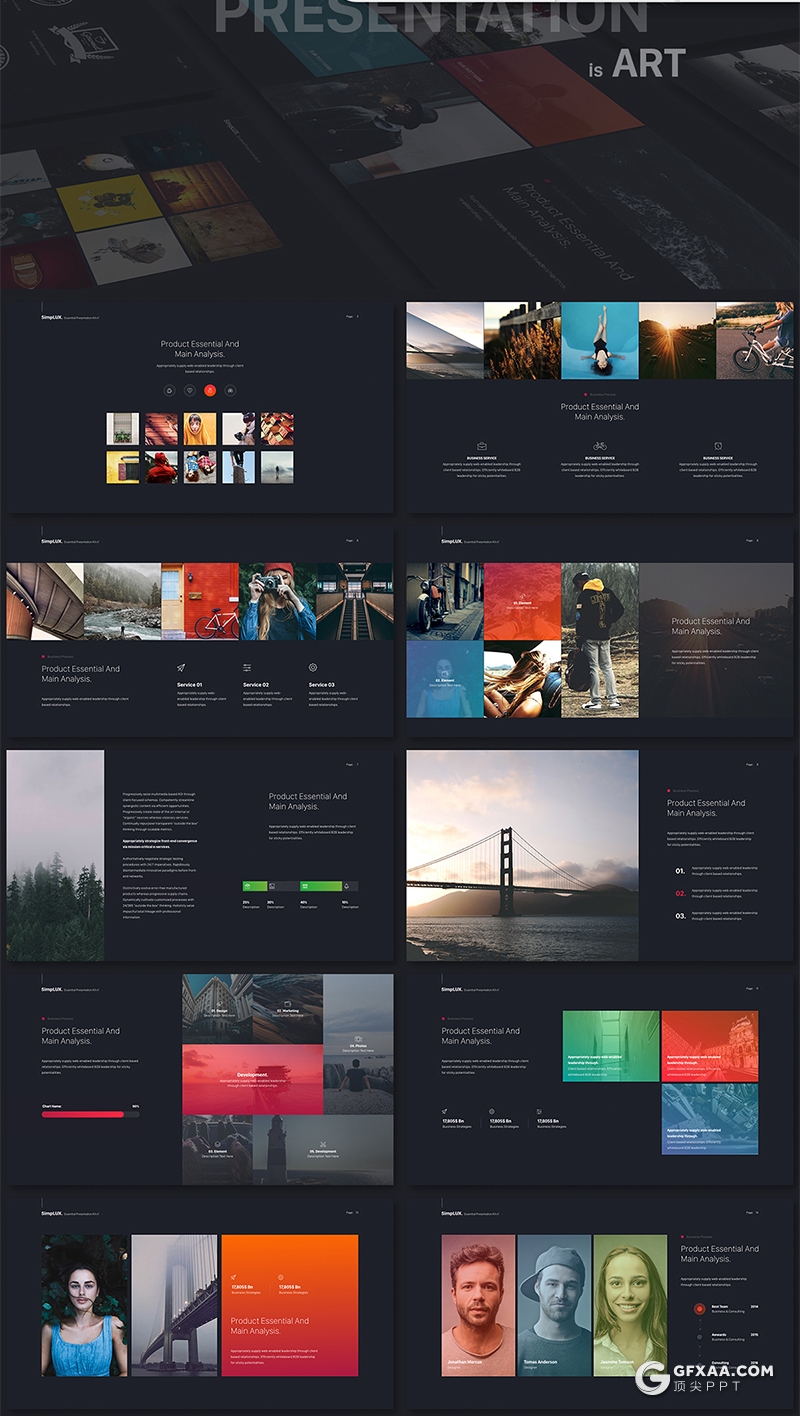The width and height of the screenshot is (800, 1416).
Task: Click the GFXAA.COM logo watermark
Action: 703,1376
